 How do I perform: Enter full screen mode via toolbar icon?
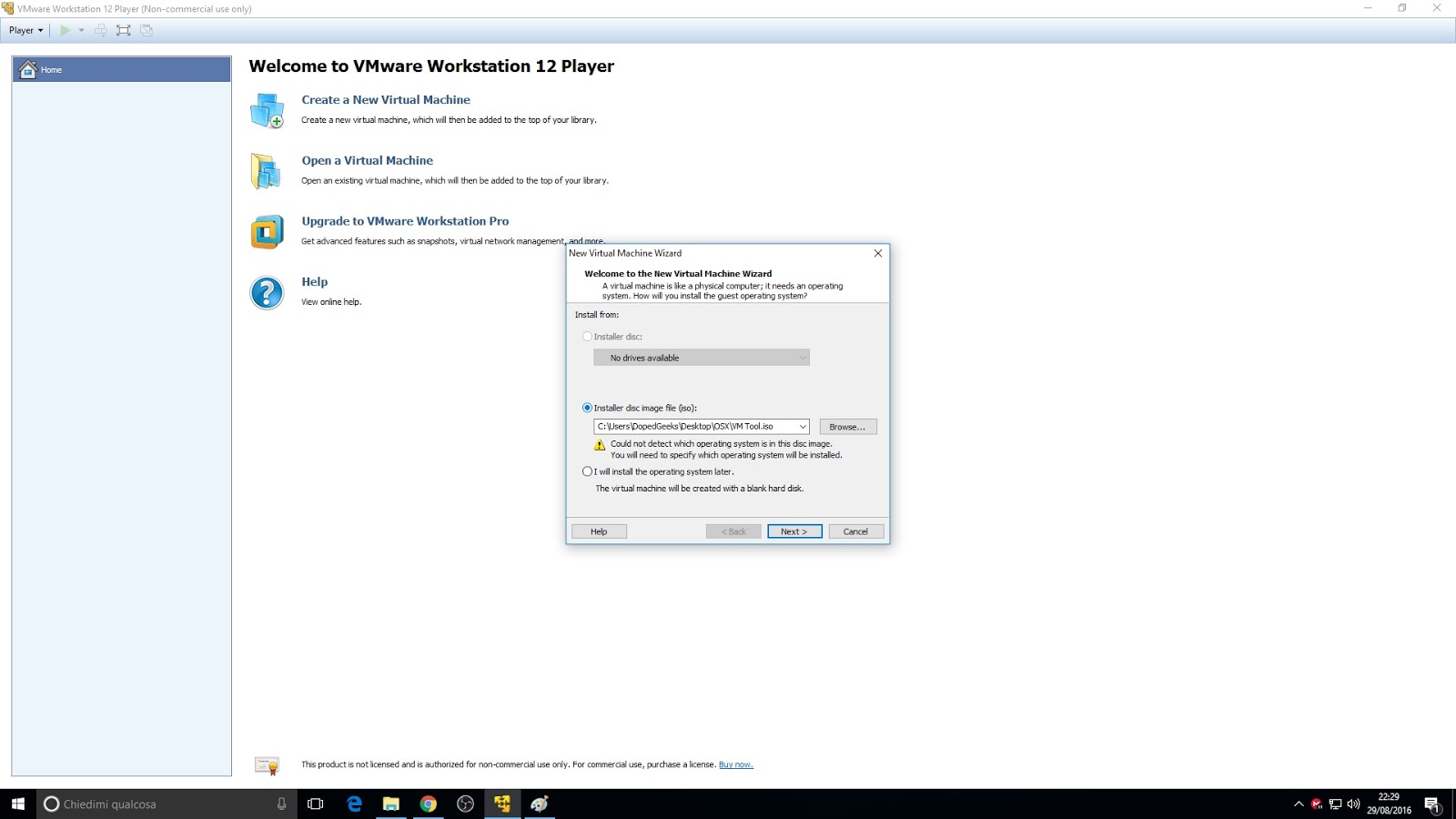click(x=124, y=30)
